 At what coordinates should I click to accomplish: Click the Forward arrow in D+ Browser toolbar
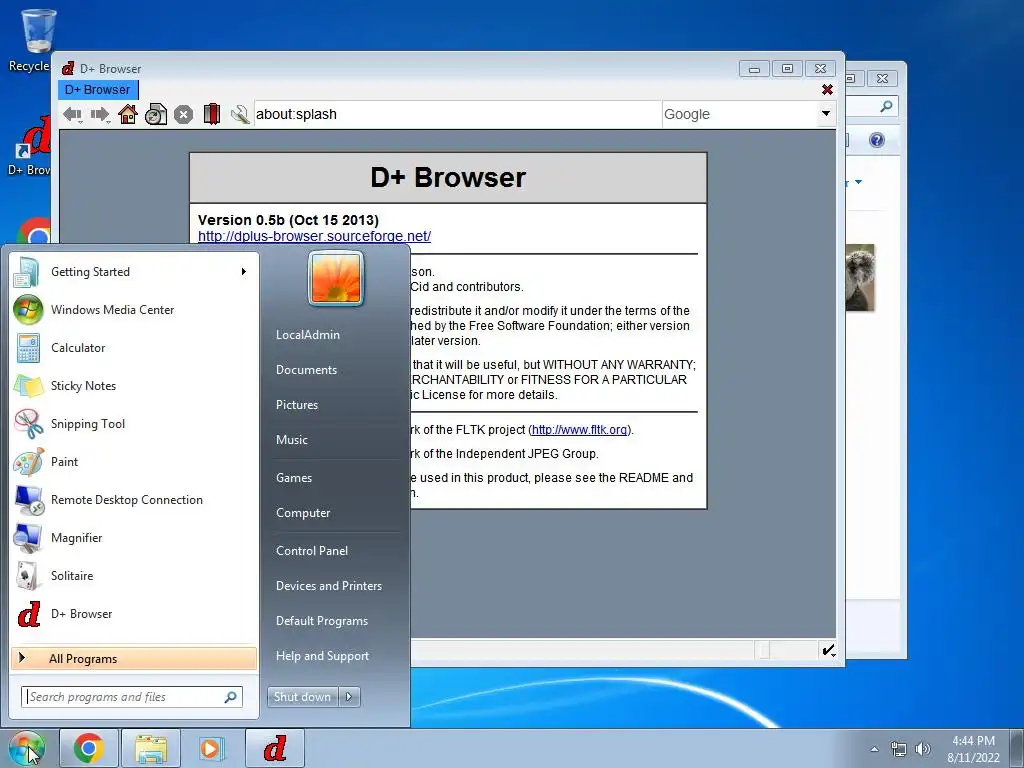(100, 115)
